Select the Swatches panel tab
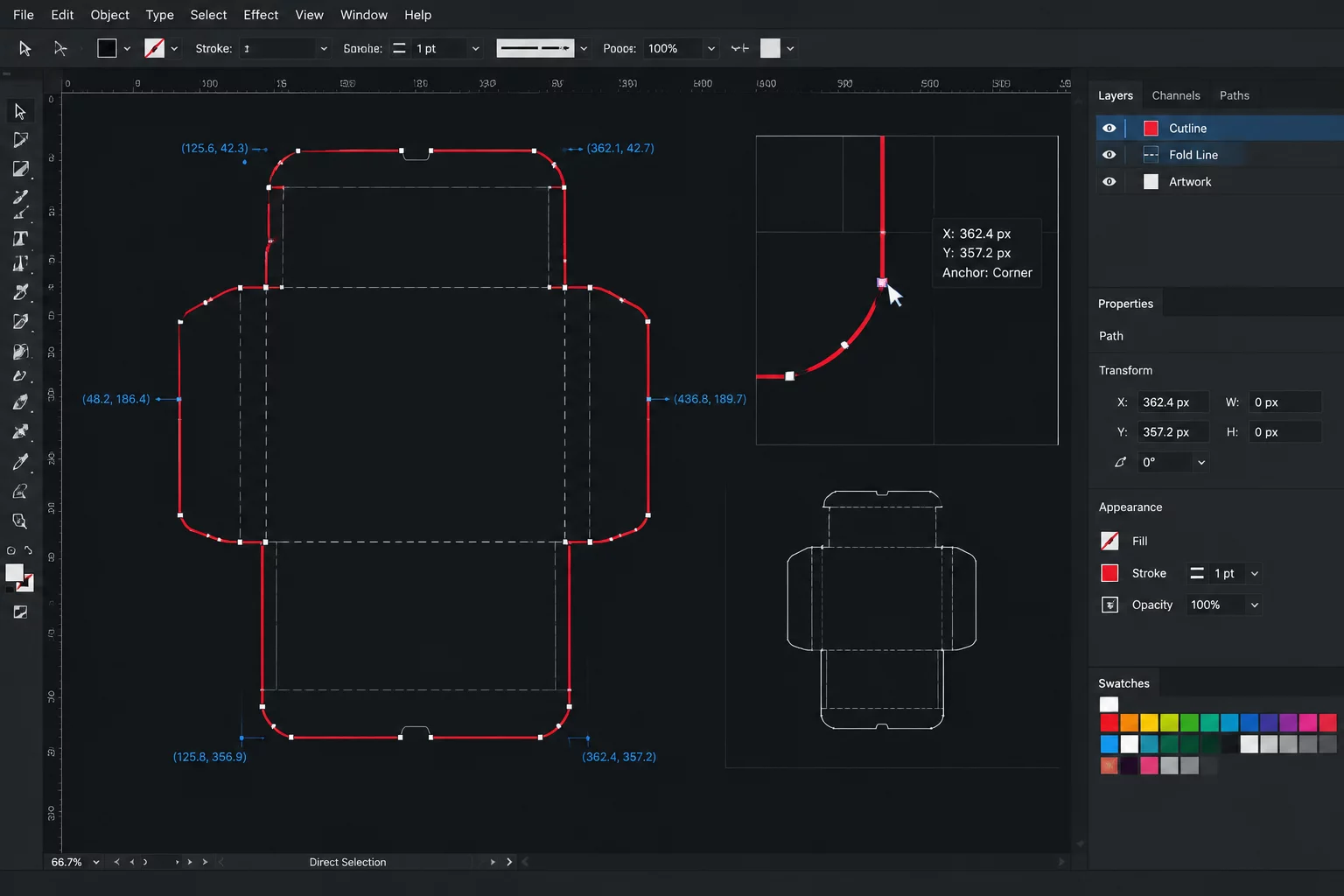The width and height of the screenshot is (1344, 896). click(1123, 683)
